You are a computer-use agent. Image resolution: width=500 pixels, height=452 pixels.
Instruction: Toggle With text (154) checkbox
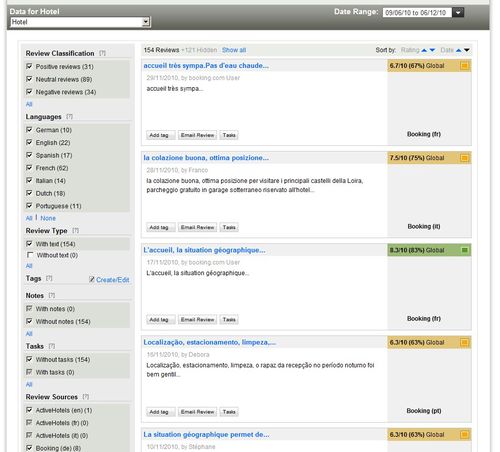pos(29,244)
